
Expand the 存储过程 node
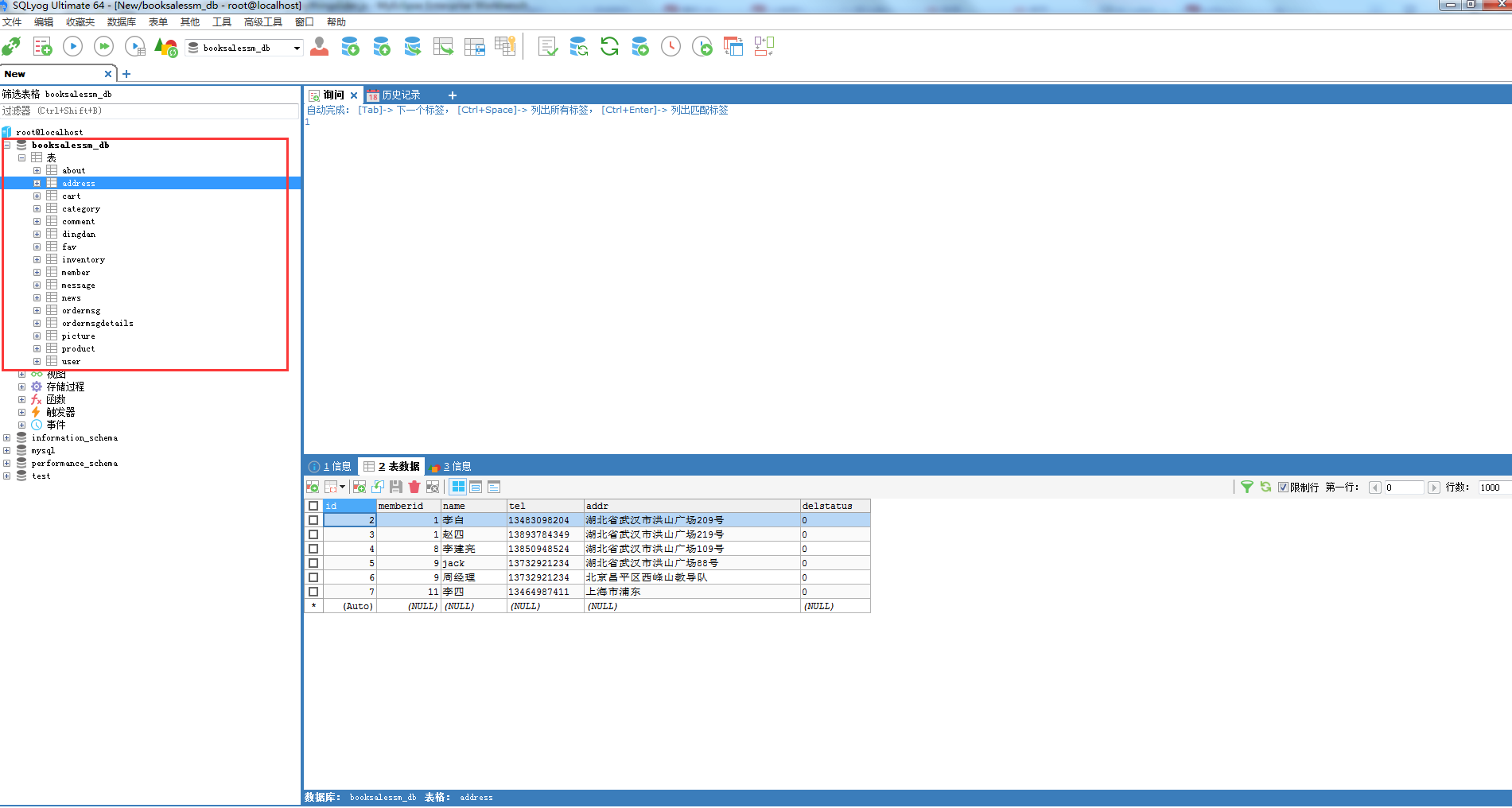click(21, 387)
